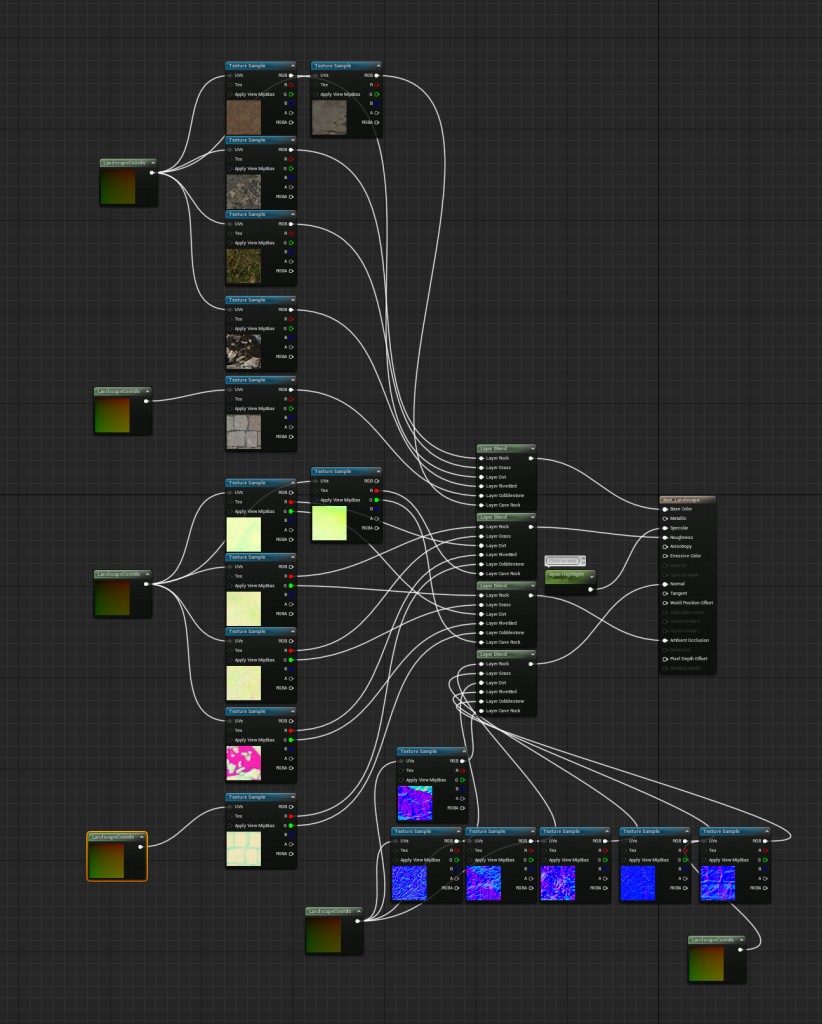Select the Ambient Occlusion pin on Mat_Landscape
Viewport: 822px width, 1024px height.
tap(666, 640)
